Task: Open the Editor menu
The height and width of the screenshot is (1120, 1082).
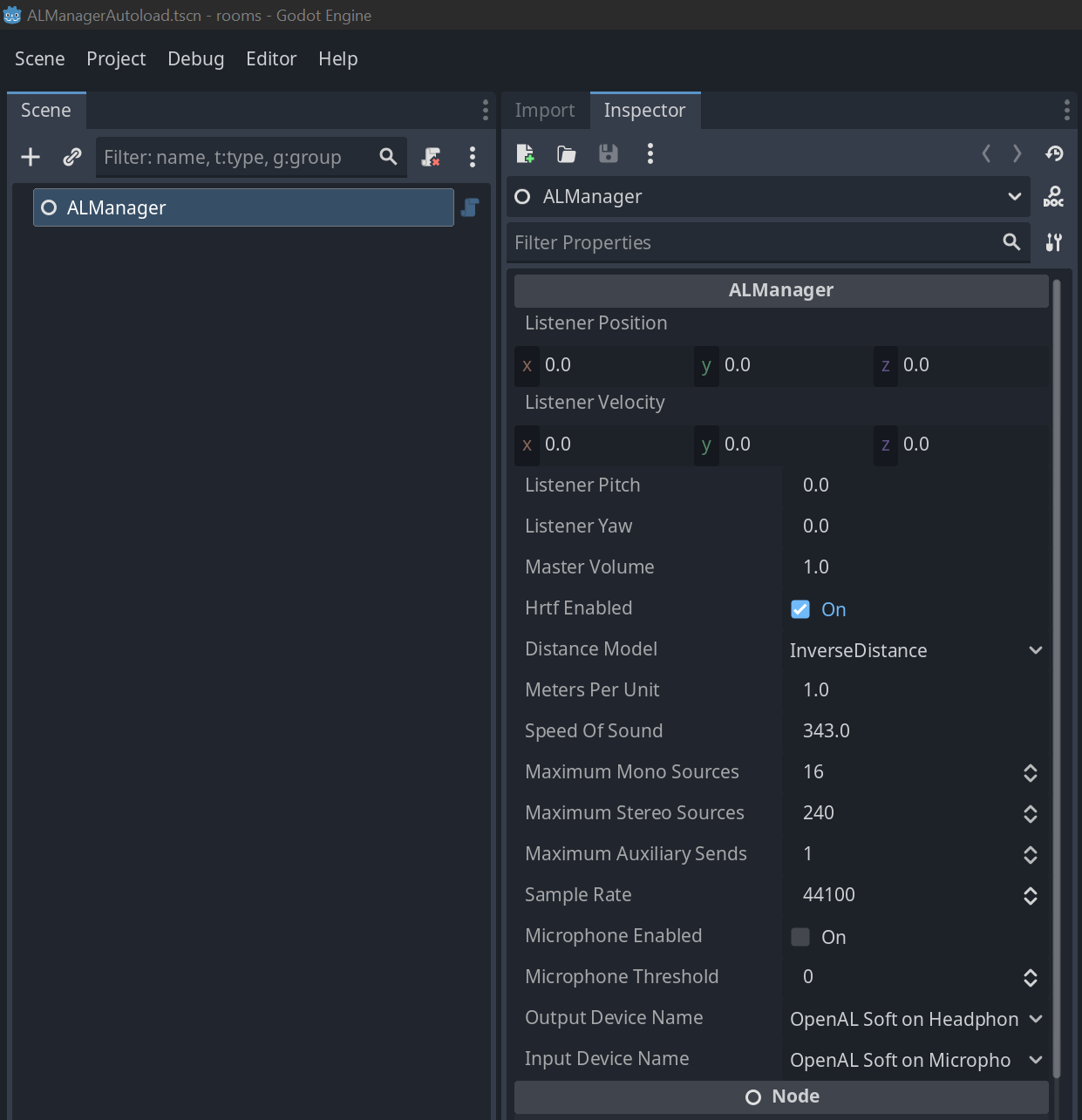Action: click(271, 58)
